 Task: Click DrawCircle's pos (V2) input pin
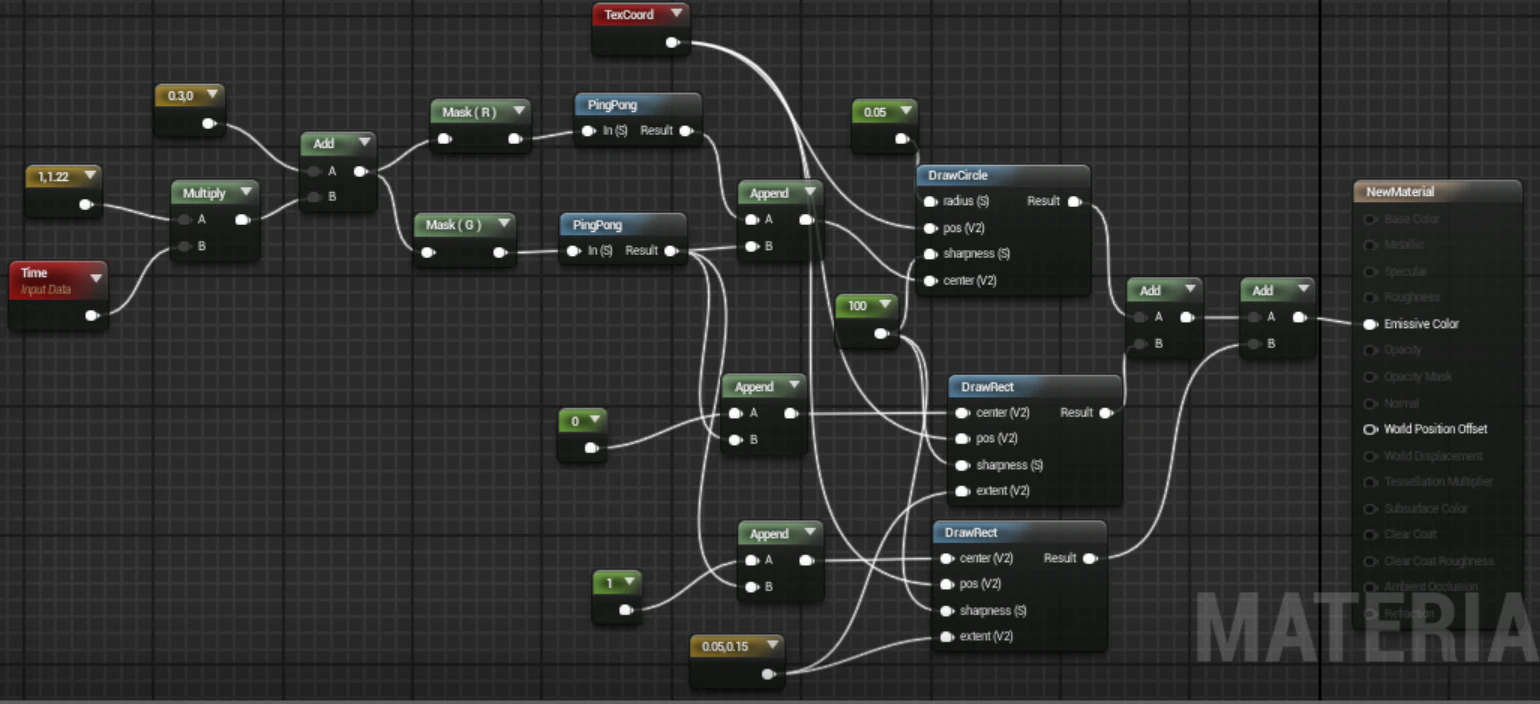[x=931, y=228]
